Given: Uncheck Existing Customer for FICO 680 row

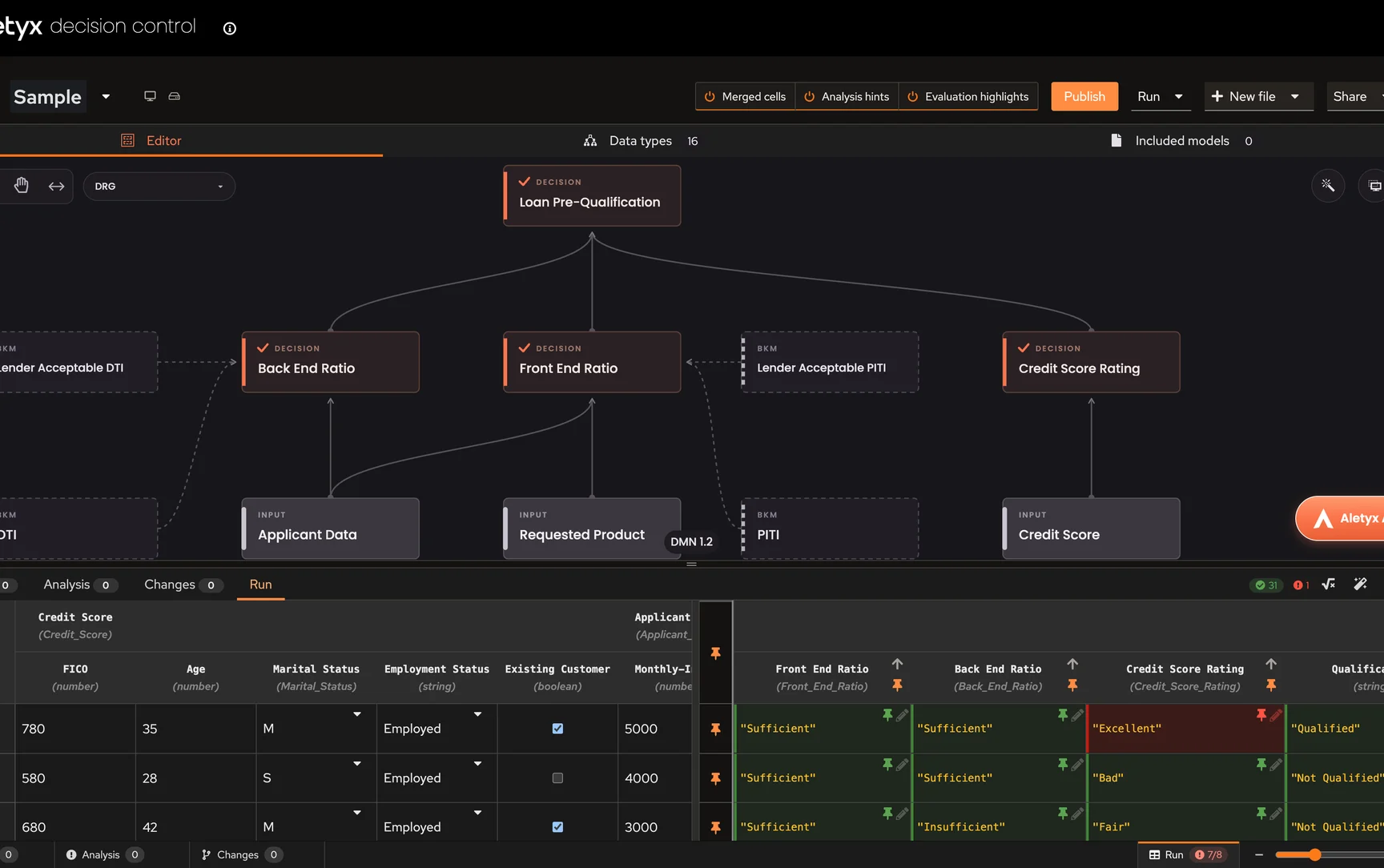Looking at the screenshot, I should coord(557,827).
